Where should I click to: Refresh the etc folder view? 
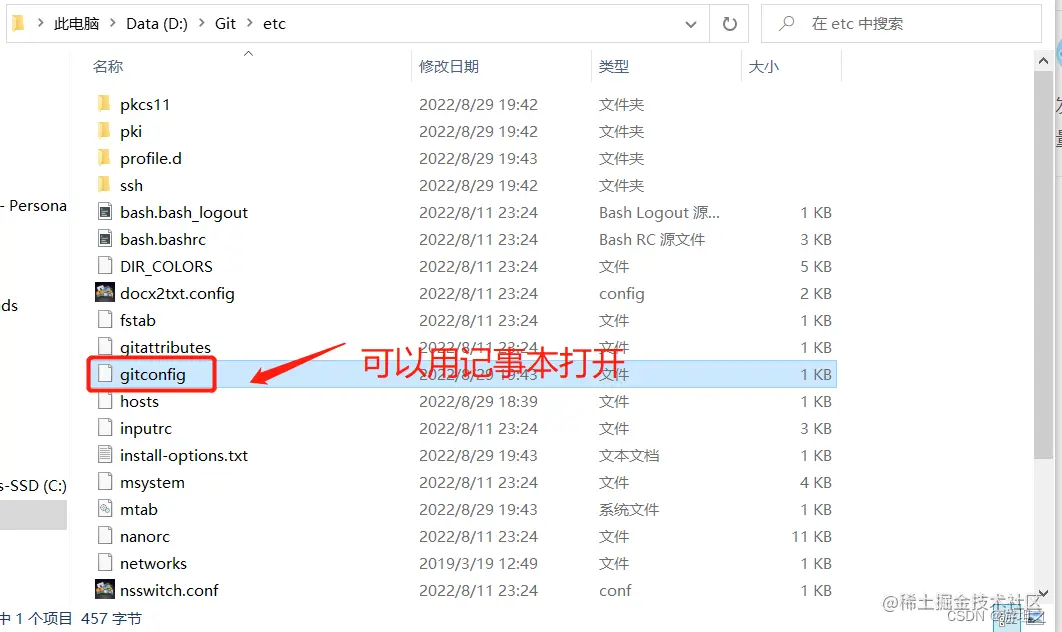click(x=729, y=24)
